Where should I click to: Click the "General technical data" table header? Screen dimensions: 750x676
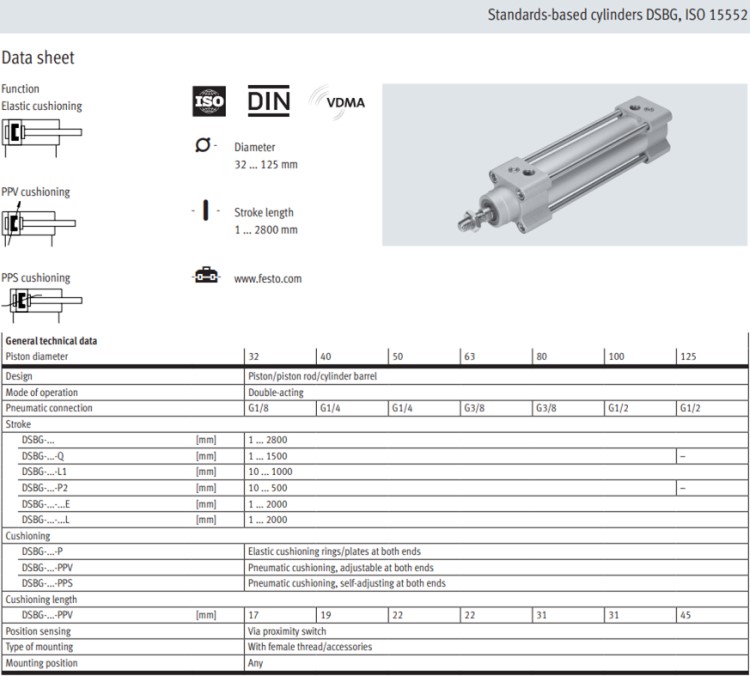[x=52, y=340]
